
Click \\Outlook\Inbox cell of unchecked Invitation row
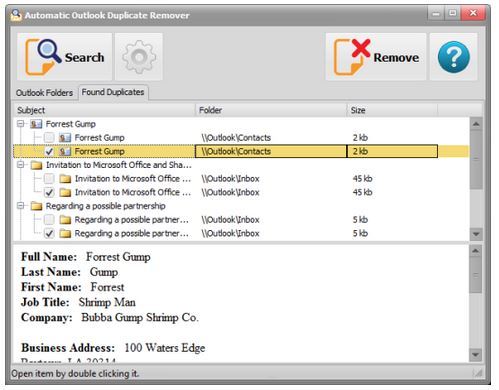[230, 179]
